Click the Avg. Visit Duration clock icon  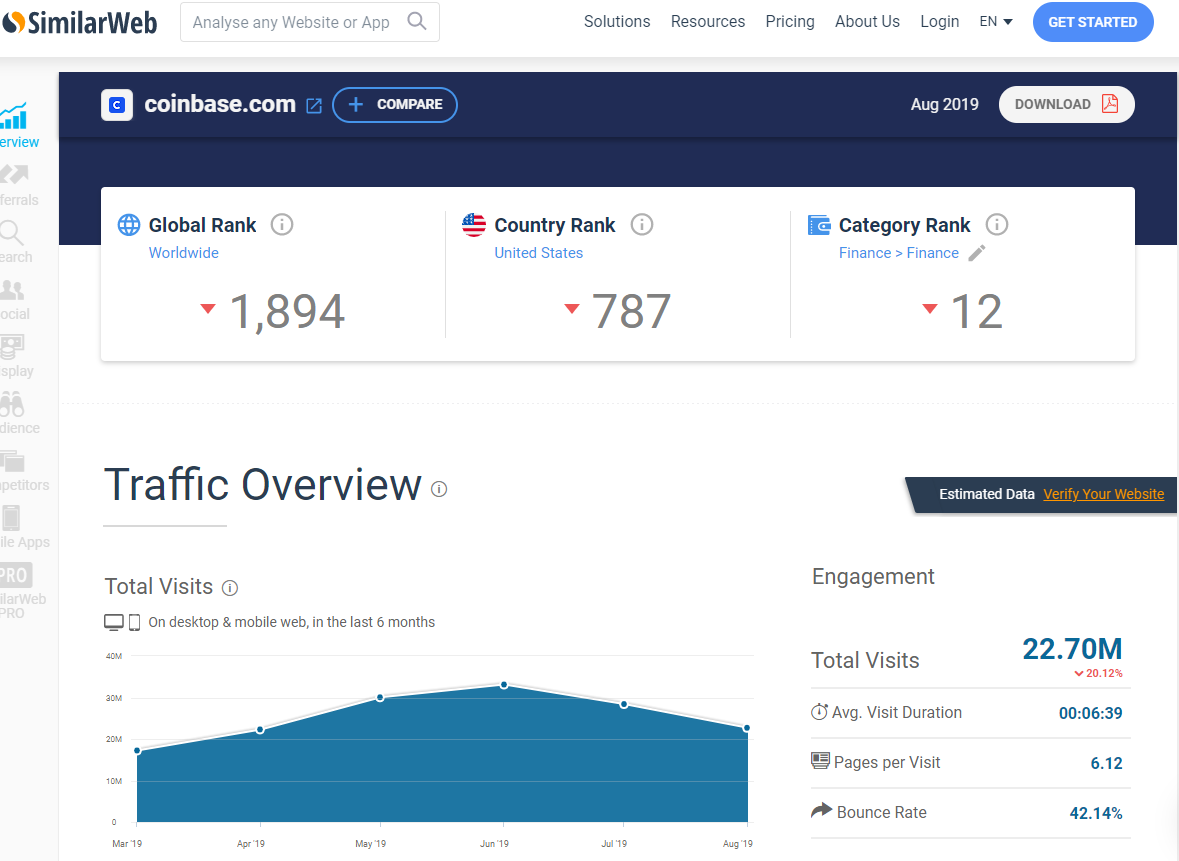[820, 711]
